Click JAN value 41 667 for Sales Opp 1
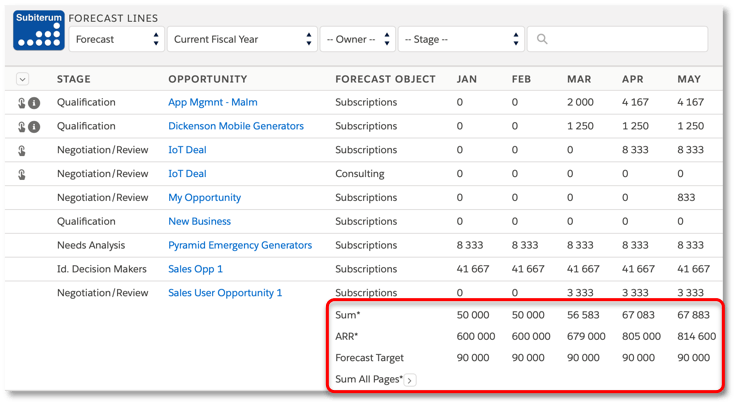 473,269
